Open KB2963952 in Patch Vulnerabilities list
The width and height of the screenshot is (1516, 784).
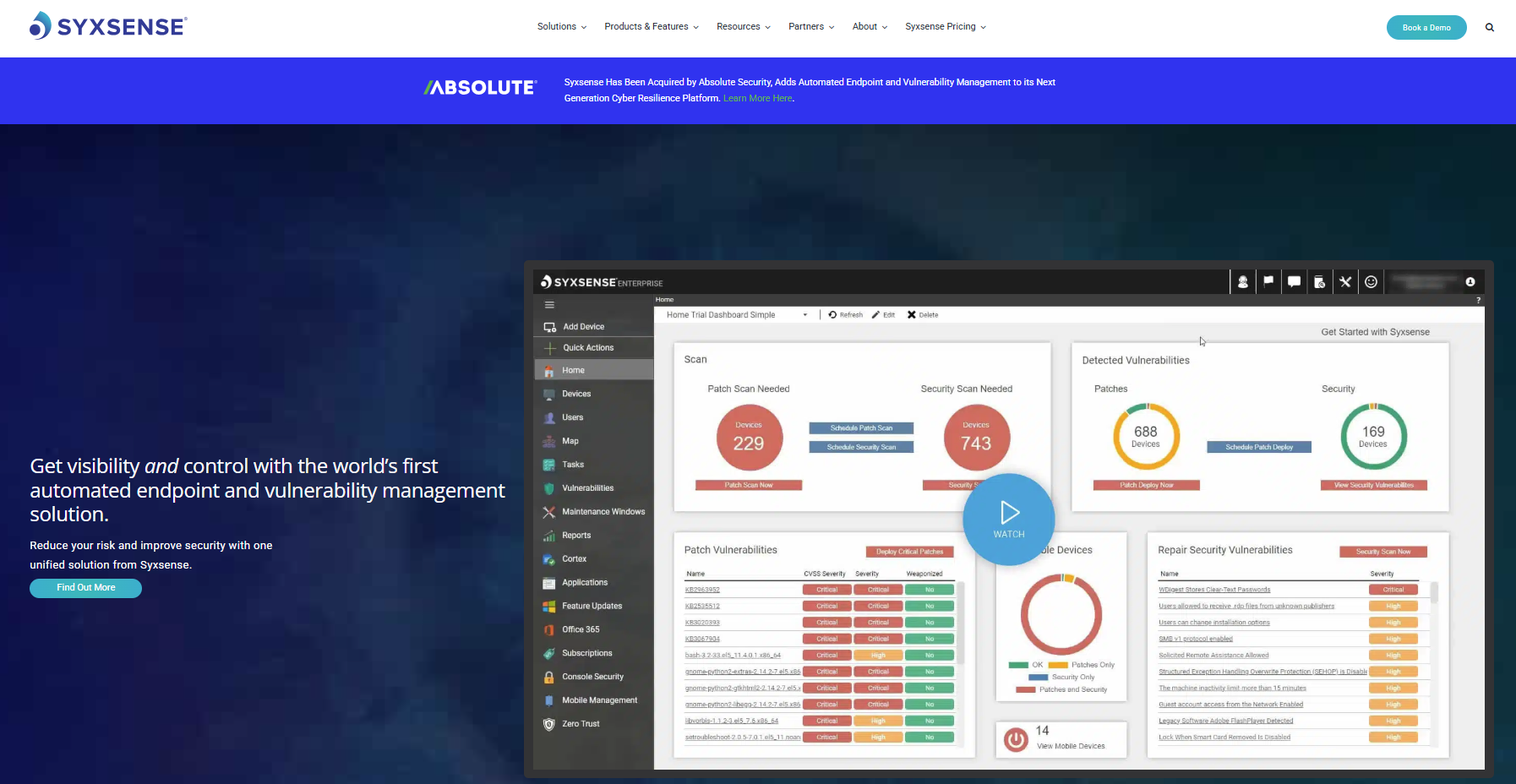[x=702, y=590]
